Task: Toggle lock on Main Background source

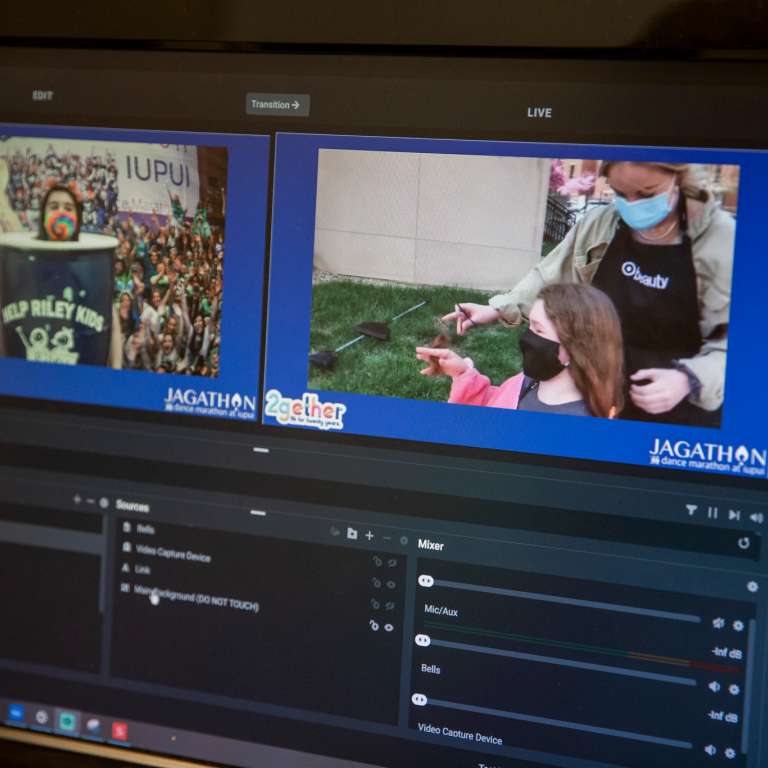Action: coord(374,625)
